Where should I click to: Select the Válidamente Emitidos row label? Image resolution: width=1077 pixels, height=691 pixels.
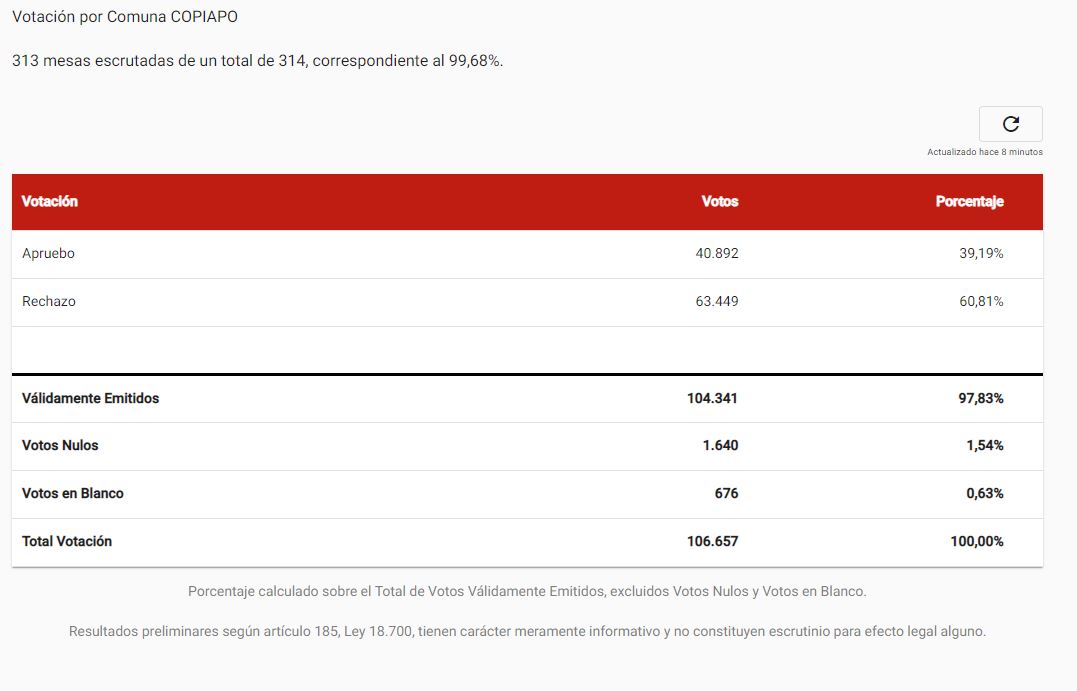point(90,398)
